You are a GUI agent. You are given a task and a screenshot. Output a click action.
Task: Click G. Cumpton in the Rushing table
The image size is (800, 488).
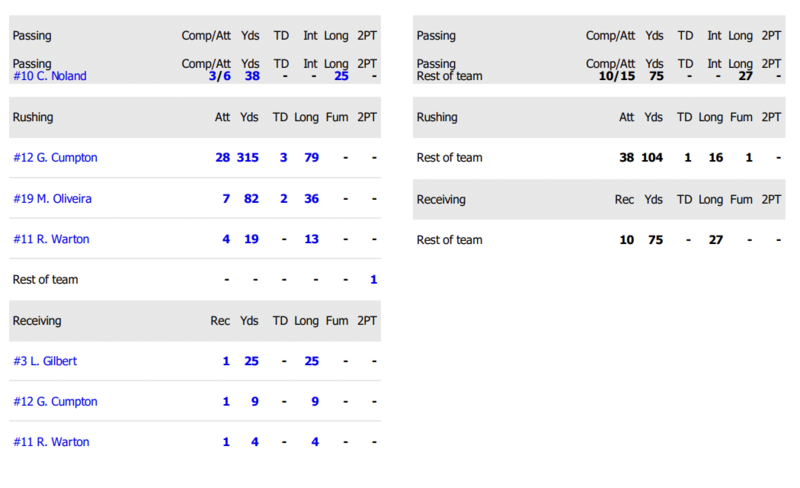click(x=55, y=158)
